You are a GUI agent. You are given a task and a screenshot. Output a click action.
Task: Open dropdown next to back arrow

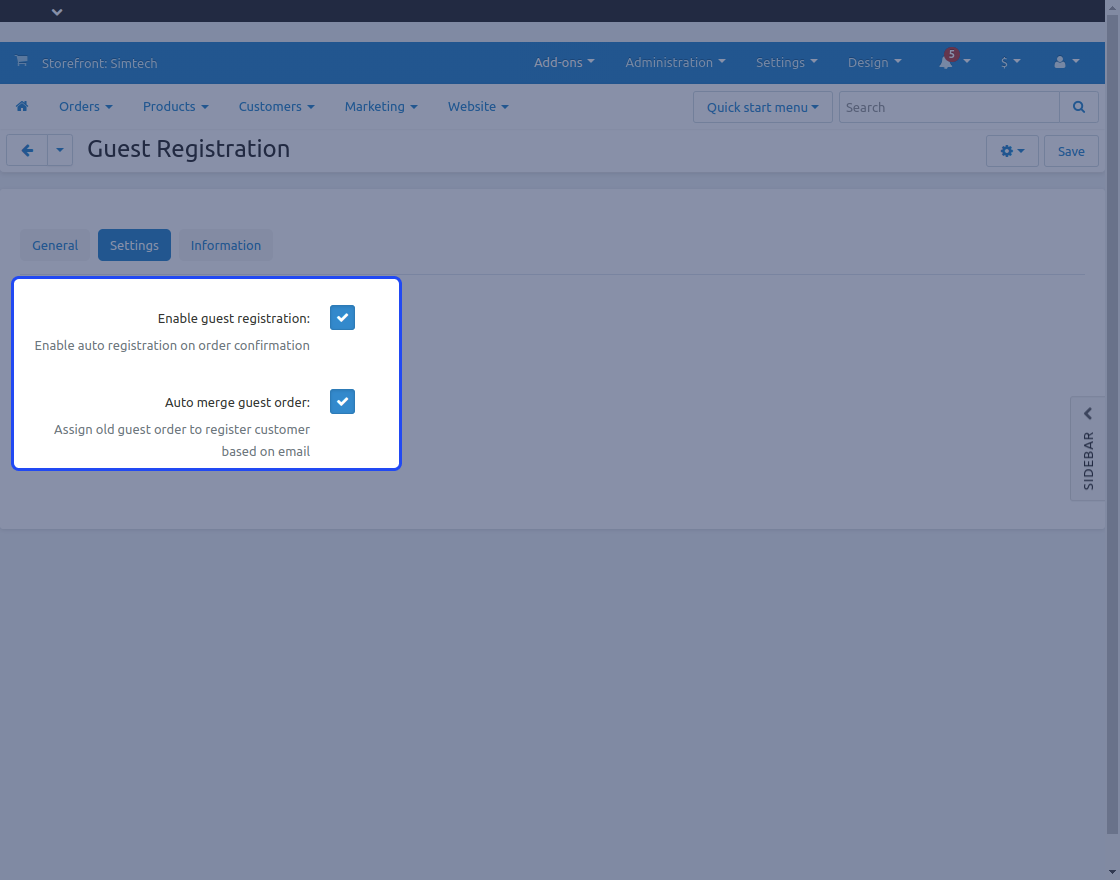[60, 151]
